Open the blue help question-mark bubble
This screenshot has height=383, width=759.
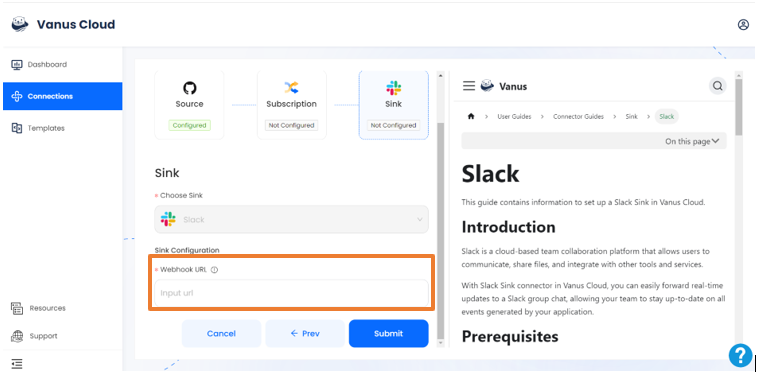(741, 355)
